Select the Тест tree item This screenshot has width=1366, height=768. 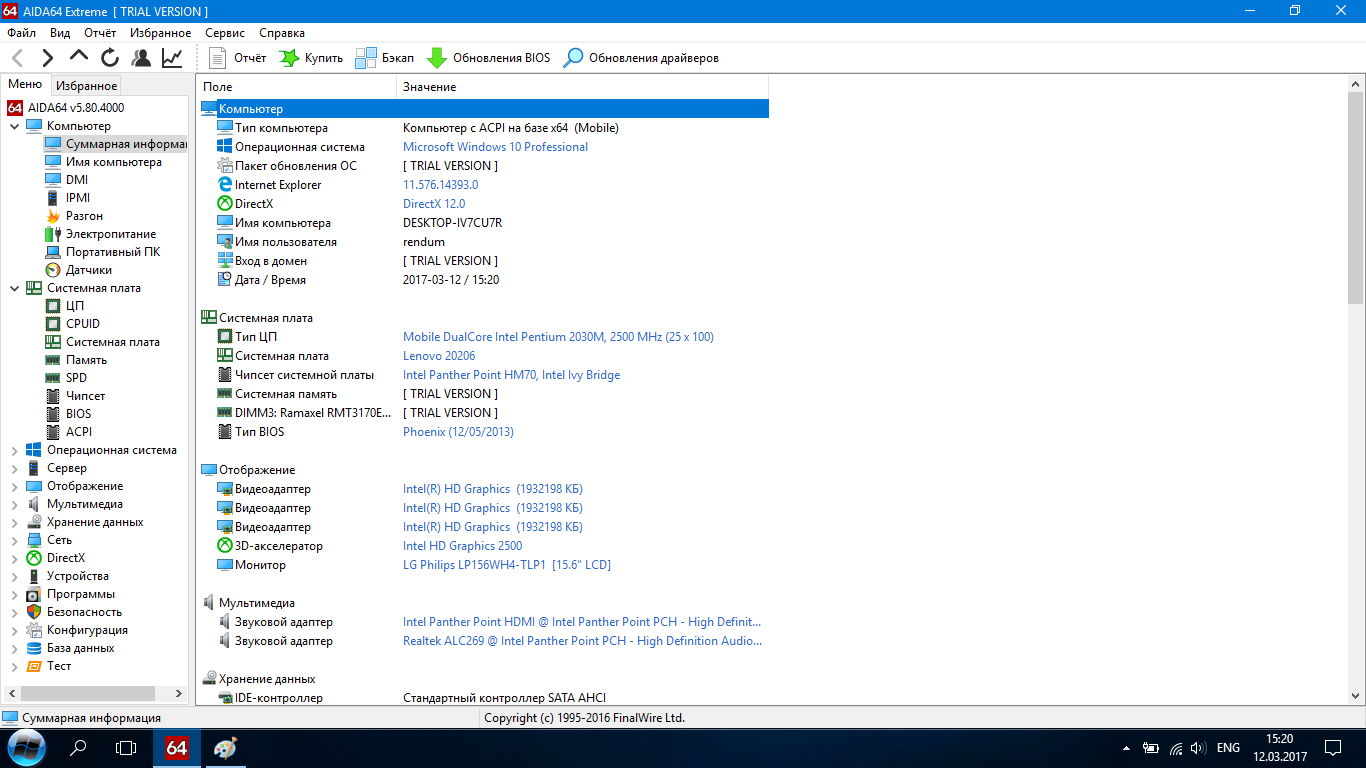coord(59,666)
